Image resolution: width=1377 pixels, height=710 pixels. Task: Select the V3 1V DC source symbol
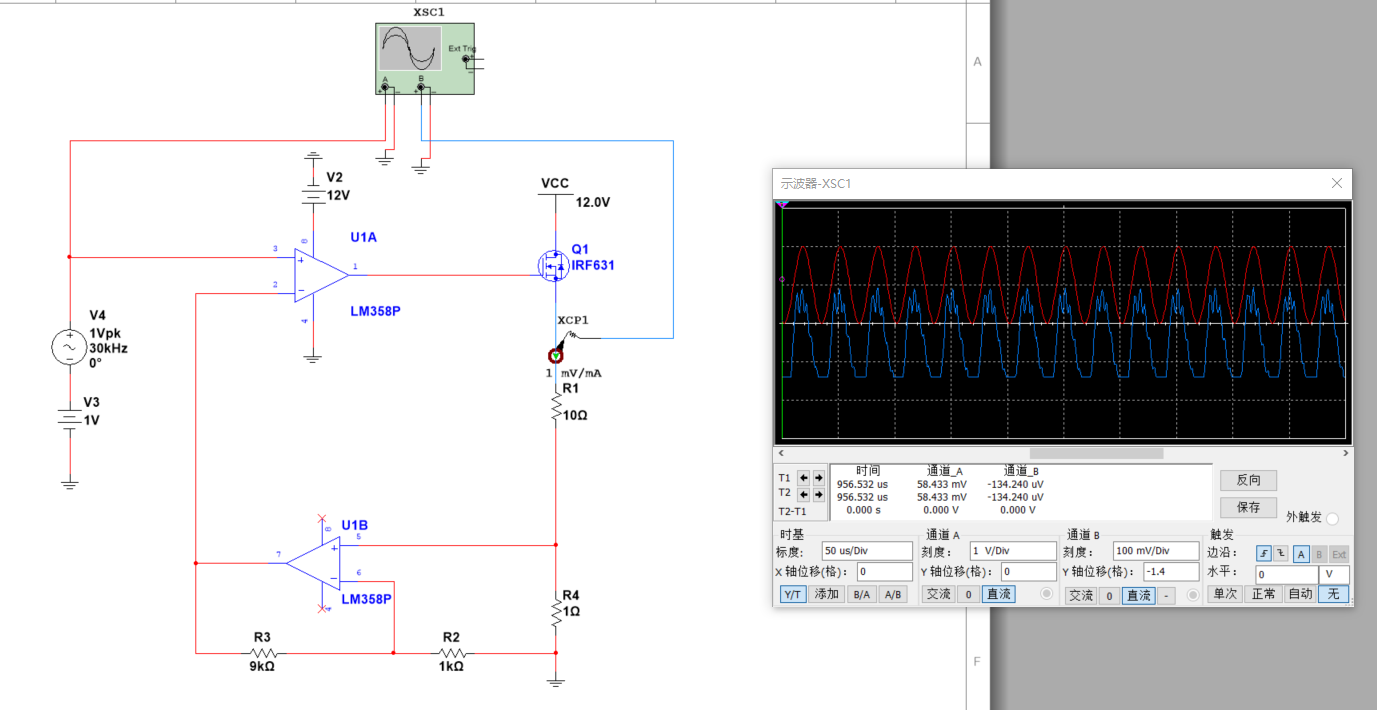coord(70,420)
